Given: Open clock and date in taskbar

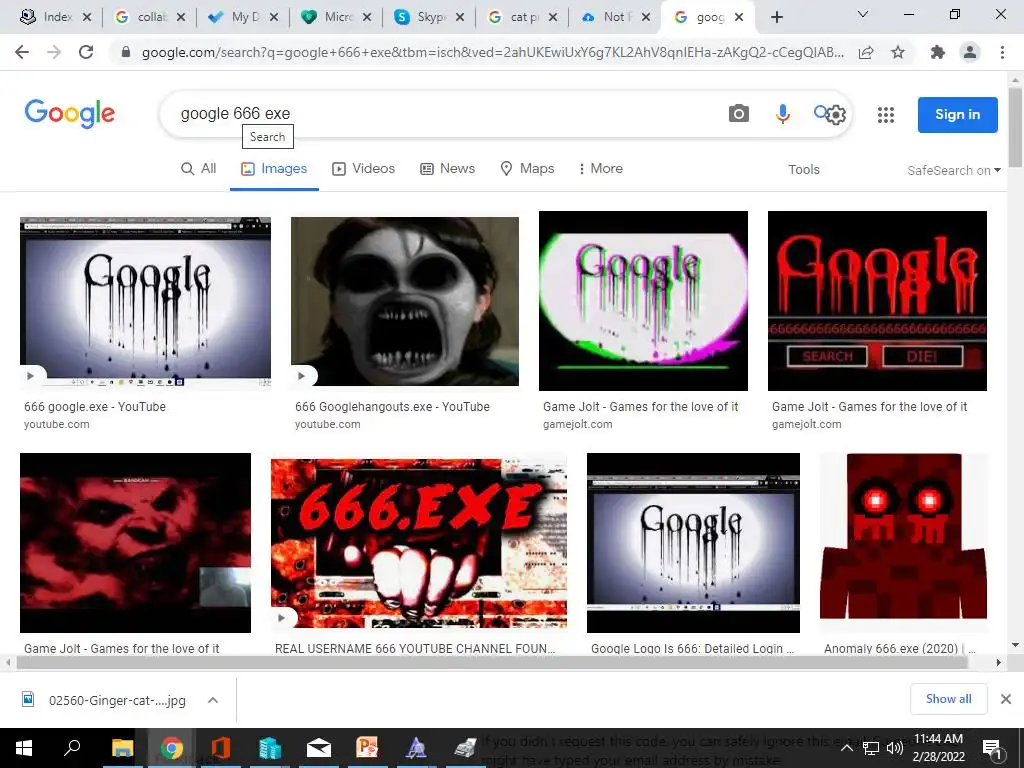Looking at the screenshot, I should click(x=938, y=748).
